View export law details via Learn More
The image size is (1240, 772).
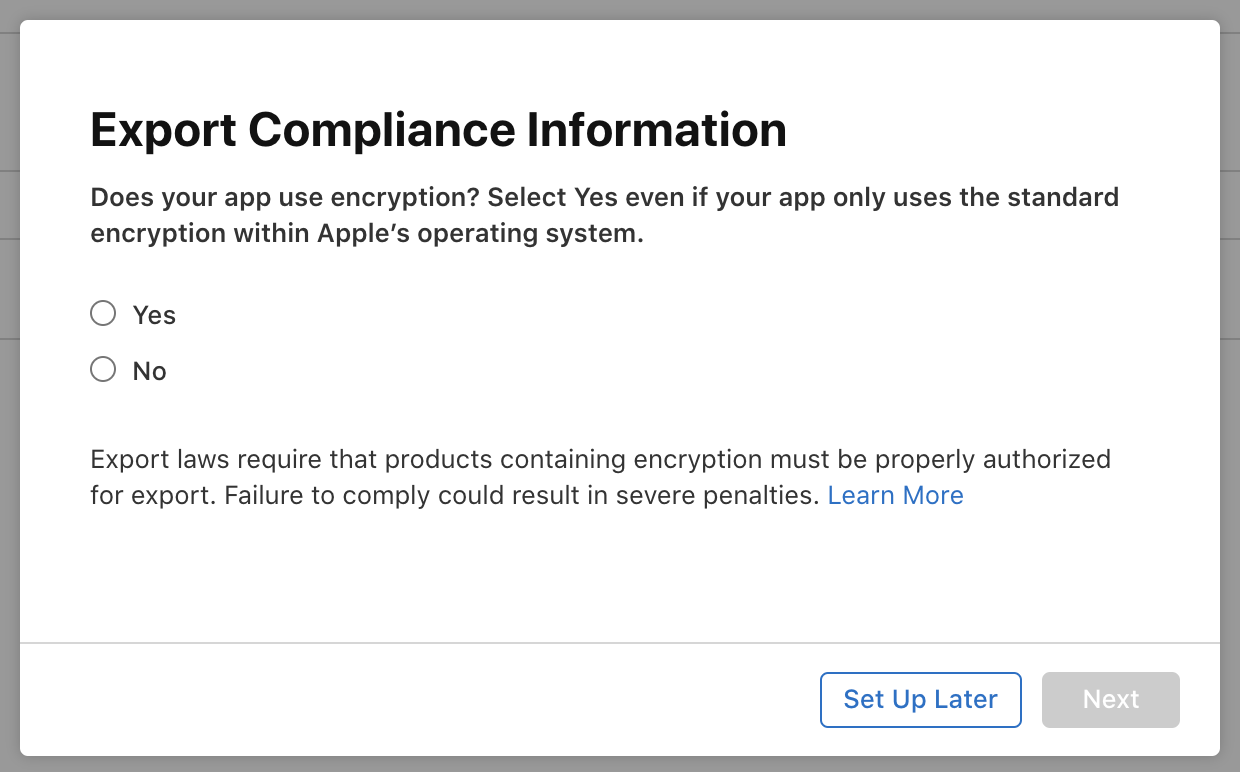click(x=895, y=495)
